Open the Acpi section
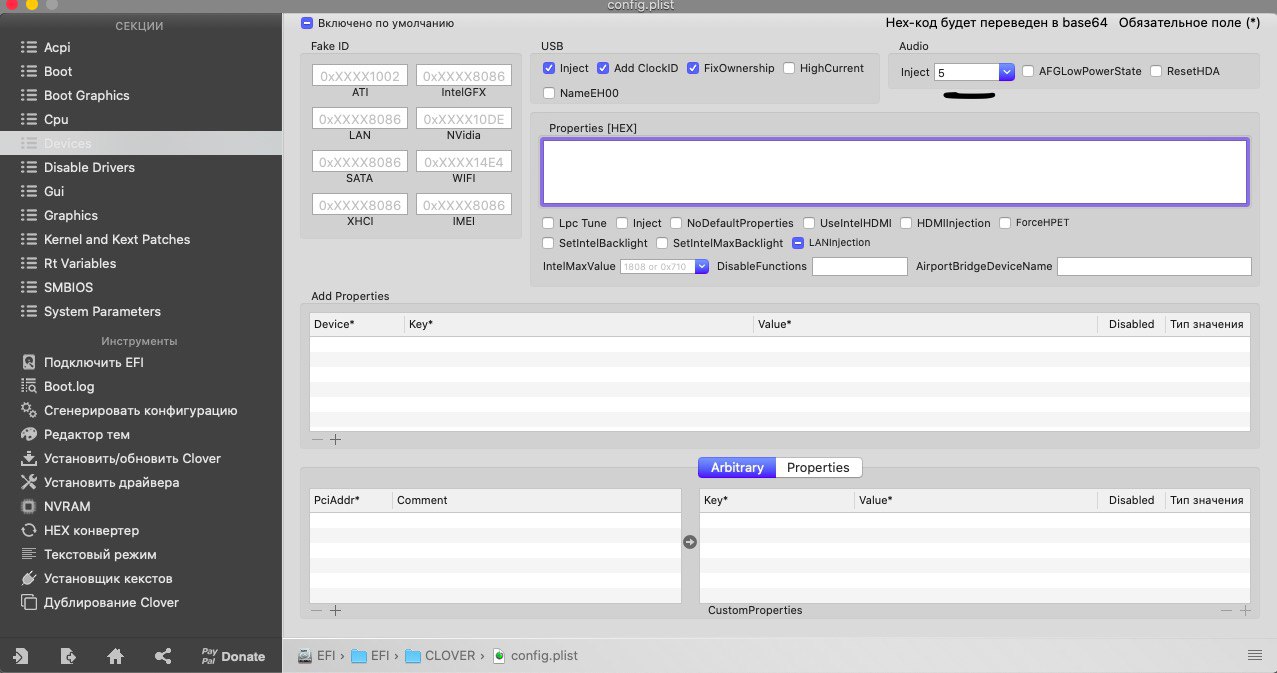The image size is (1277, 673). tap(140, 47)
